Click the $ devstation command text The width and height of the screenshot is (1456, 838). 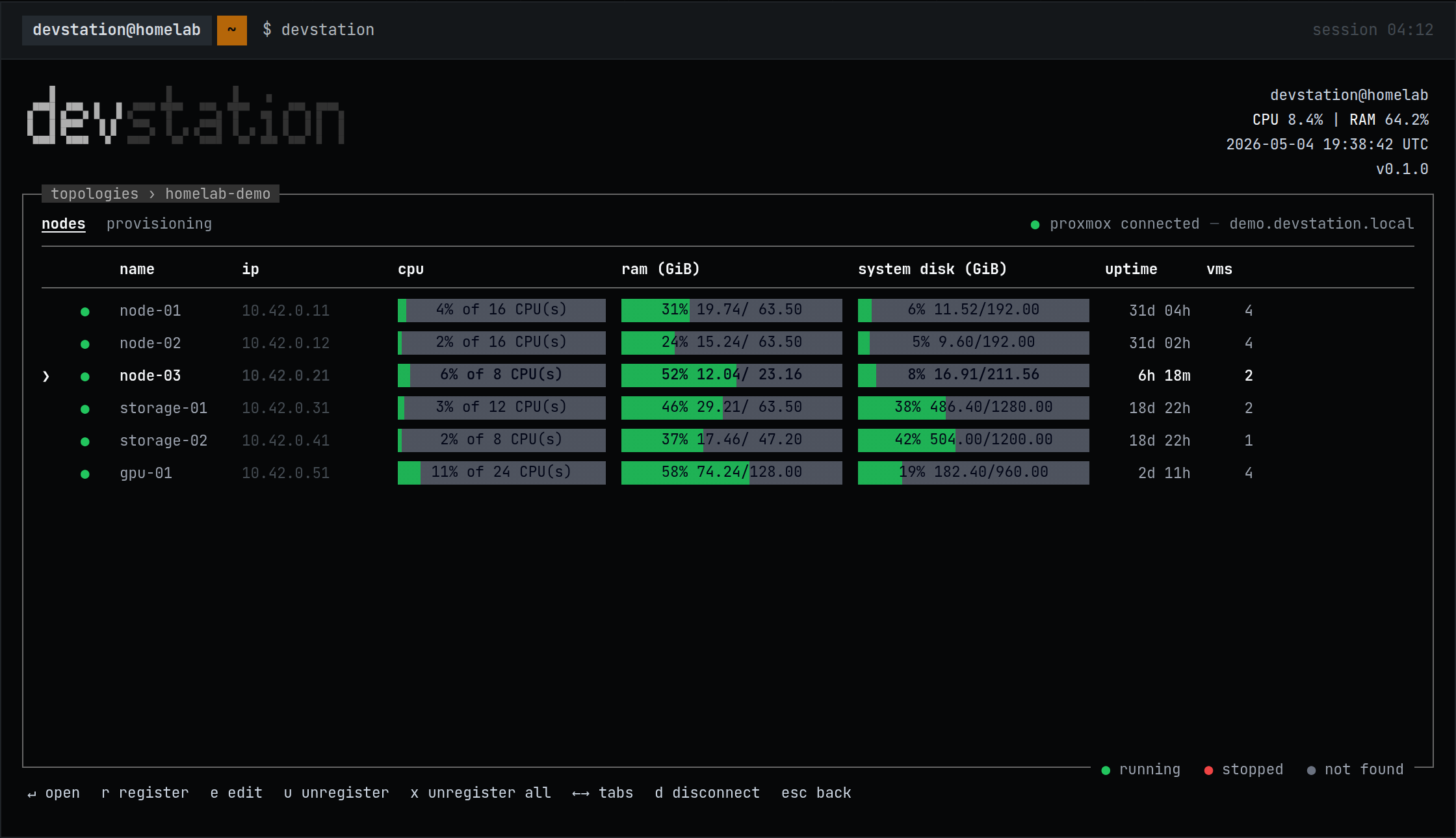coord(318,30)
